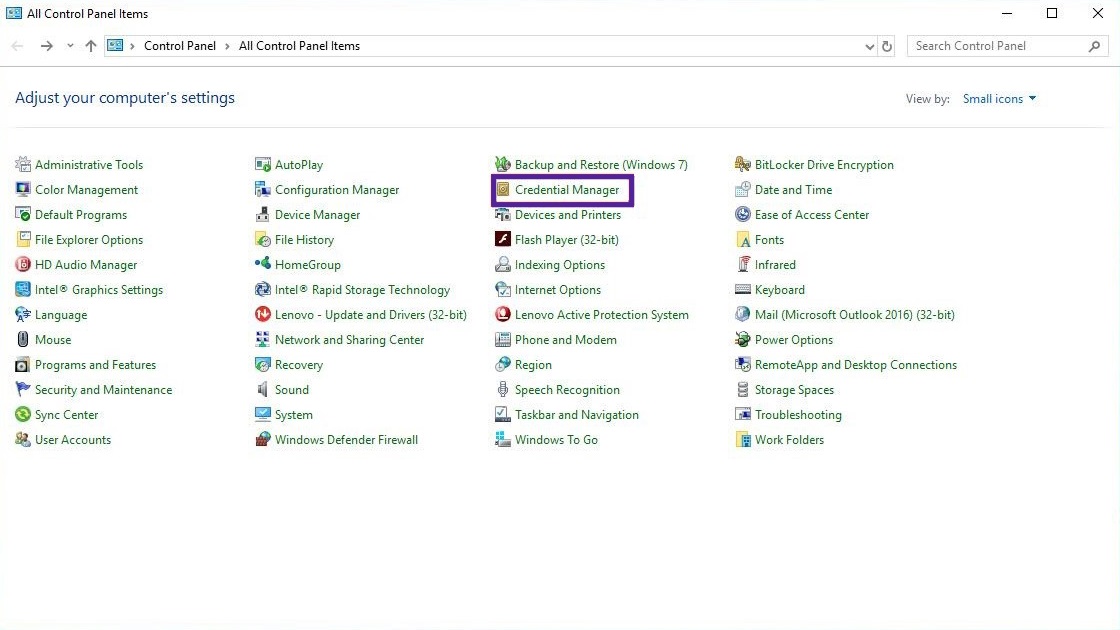The height and width of the screenshot is (630, 1120).
Task: Open the Network and Sharing Center link
Action: (349, 340)
